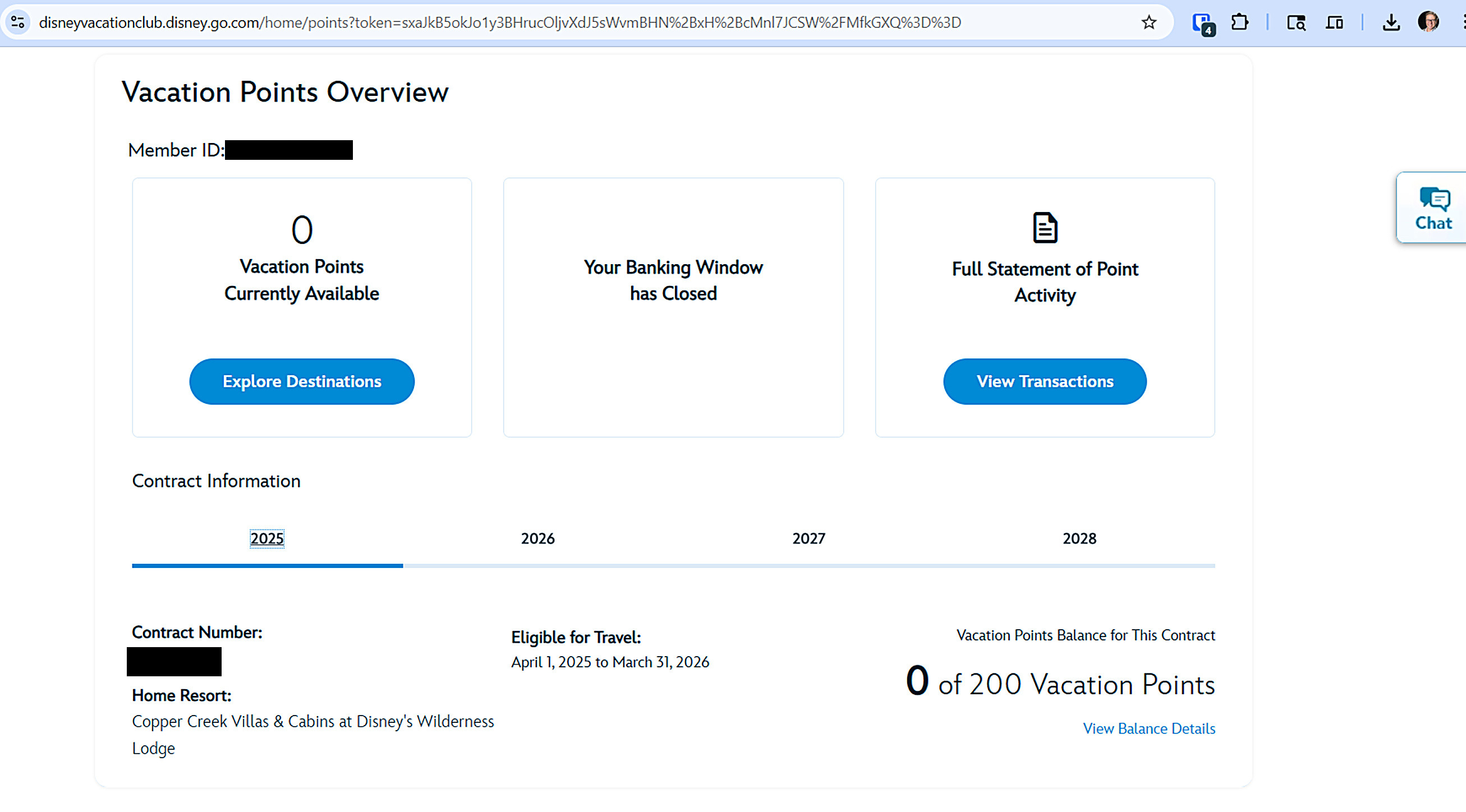1466x812 pixels.
Task: Click 'Vacation Points Currently Available' text
Action: (302, 280)
